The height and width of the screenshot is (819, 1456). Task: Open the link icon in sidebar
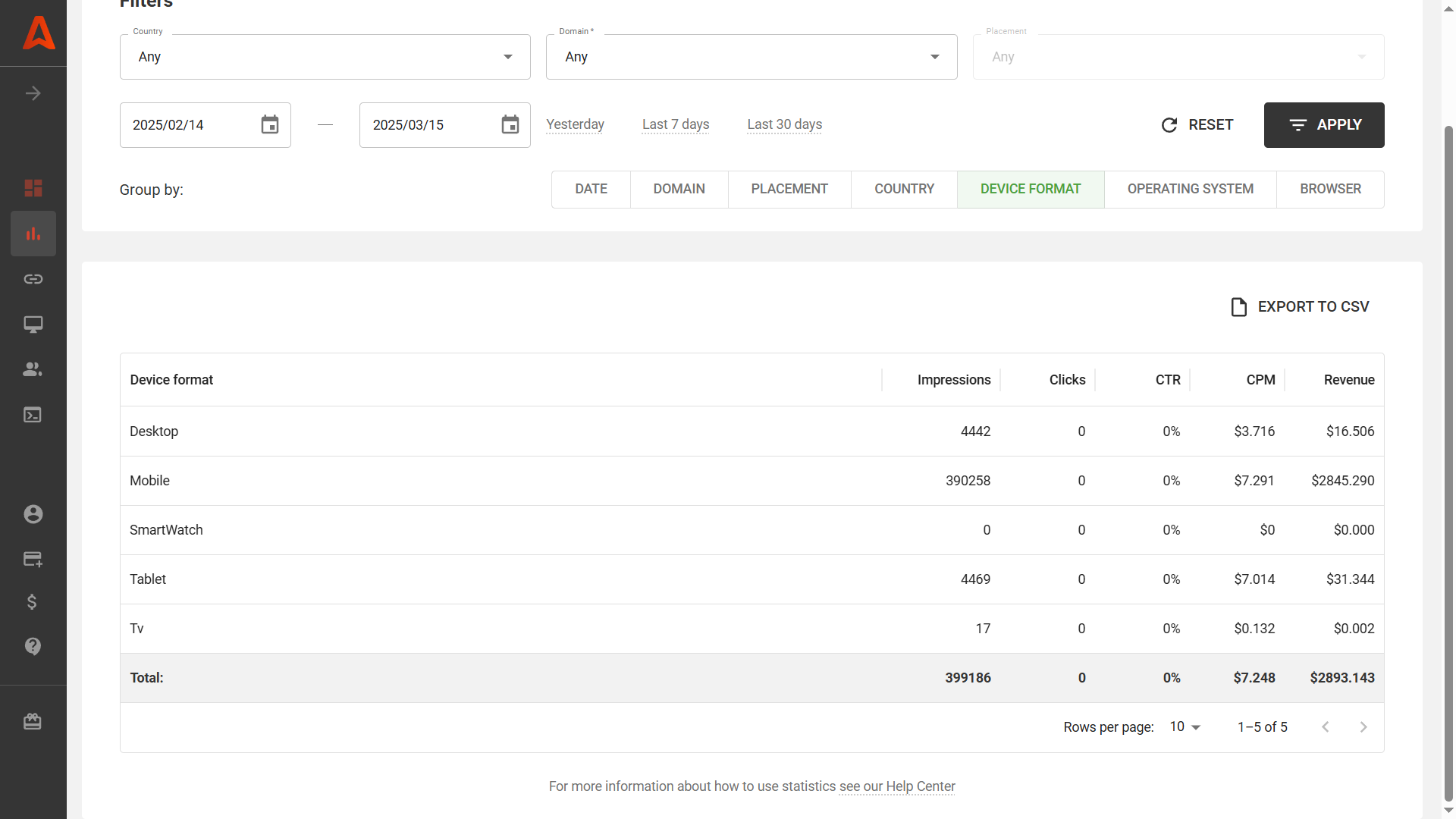pyautogui.click(x=33, y=279)
